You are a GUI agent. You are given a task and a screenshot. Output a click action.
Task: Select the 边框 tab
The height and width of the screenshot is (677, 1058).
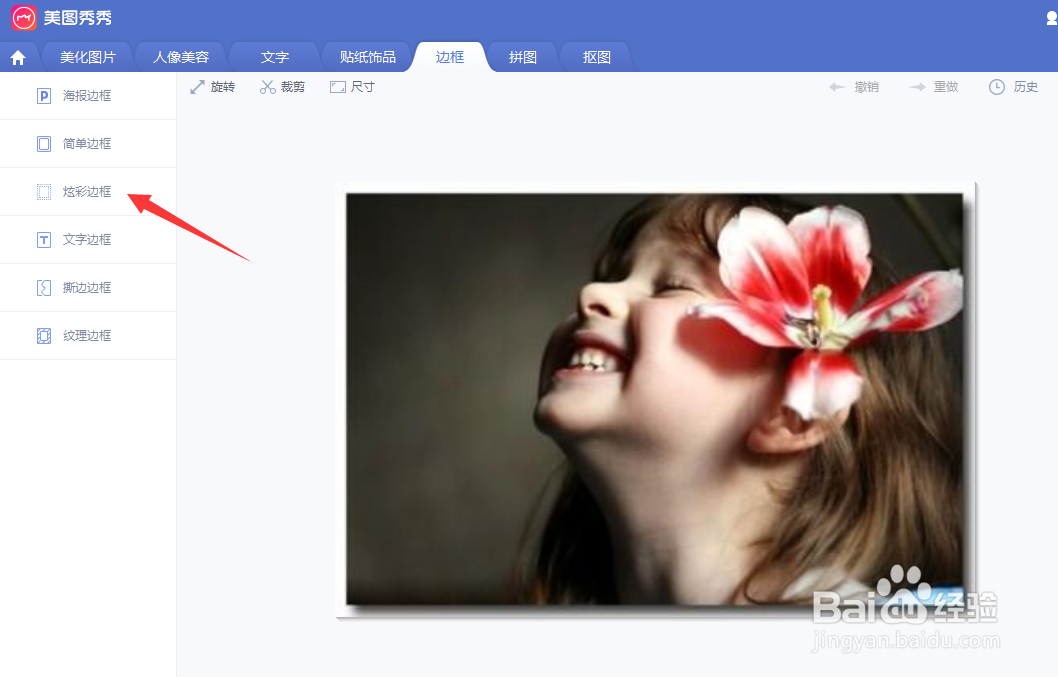449,57
